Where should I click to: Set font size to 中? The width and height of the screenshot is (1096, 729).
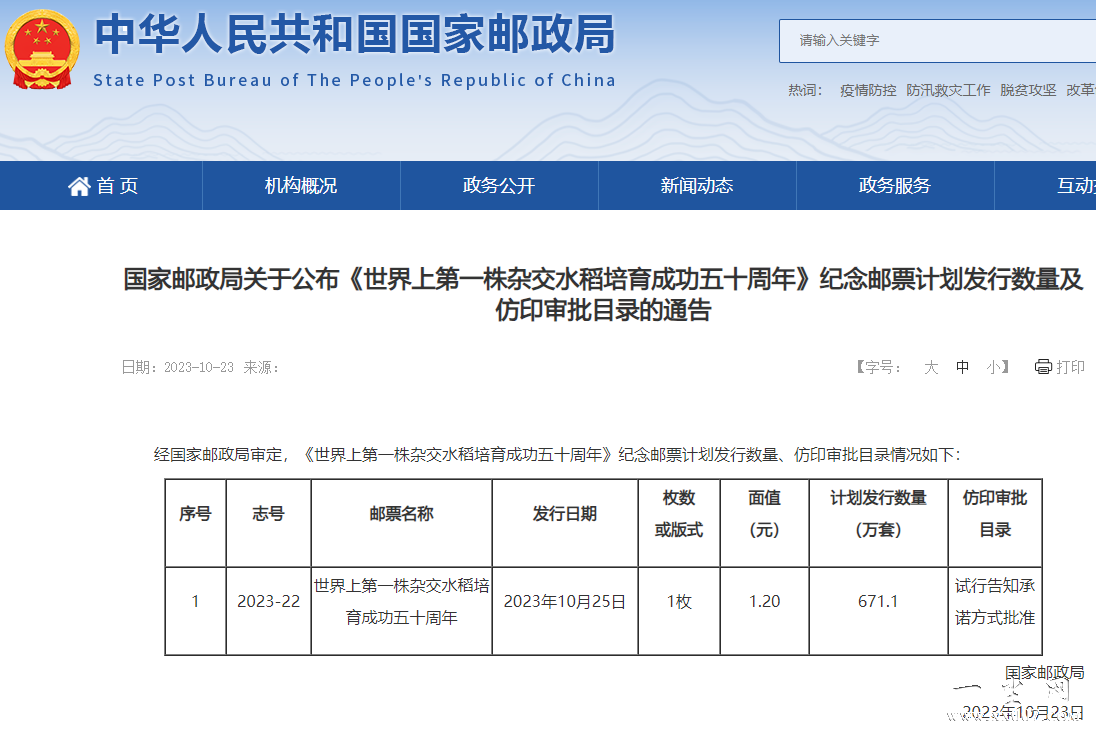click(962, 367)
